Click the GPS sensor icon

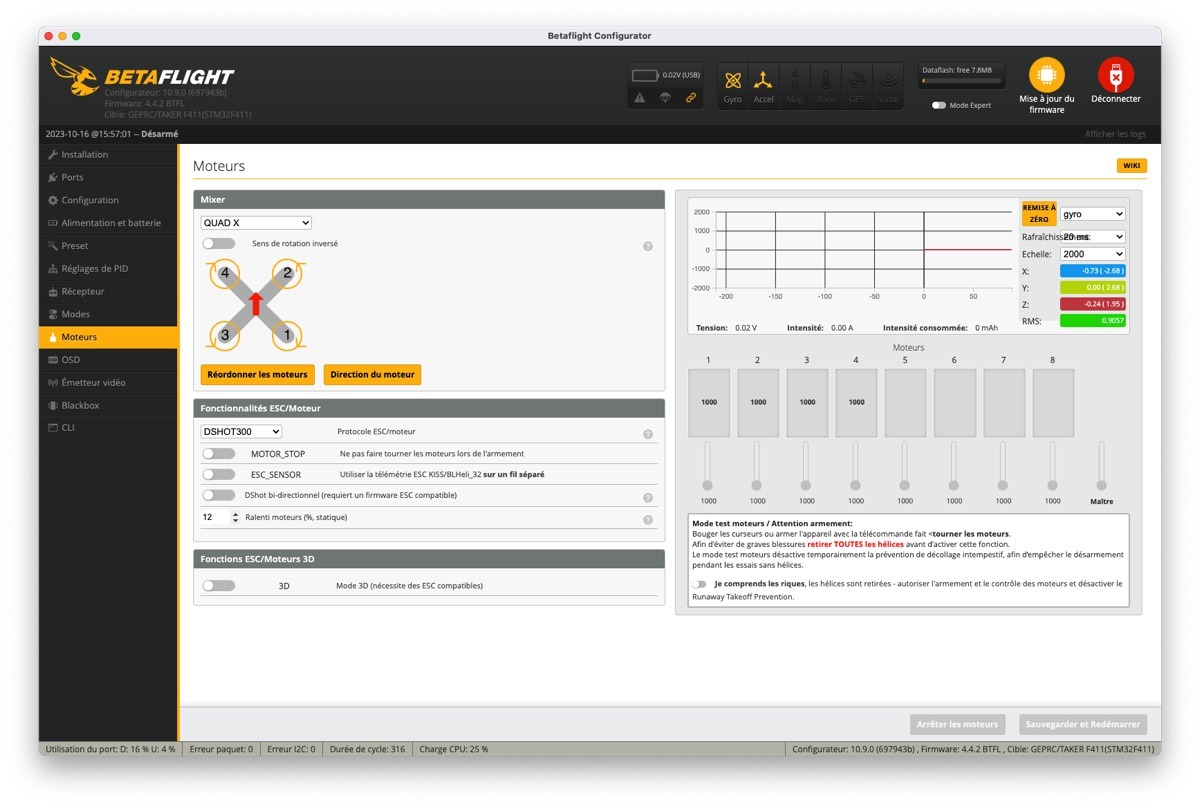coord(856,85)
